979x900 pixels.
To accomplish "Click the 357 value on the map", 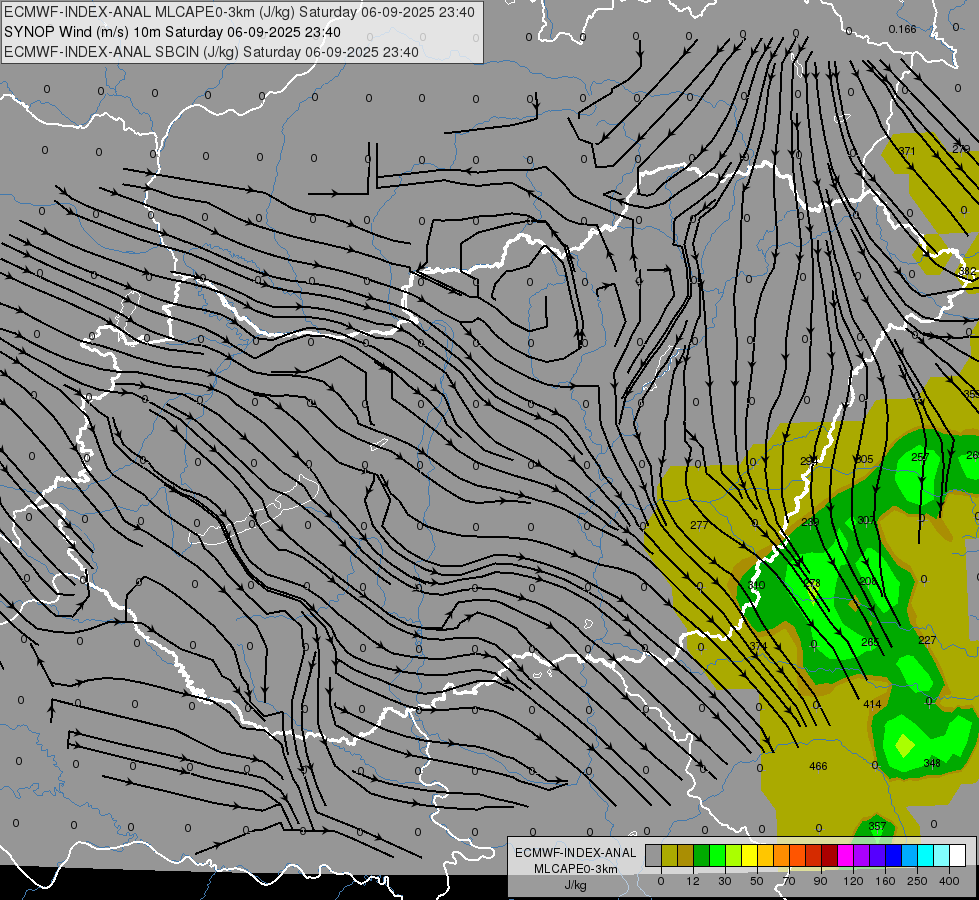I will [877, 826].
